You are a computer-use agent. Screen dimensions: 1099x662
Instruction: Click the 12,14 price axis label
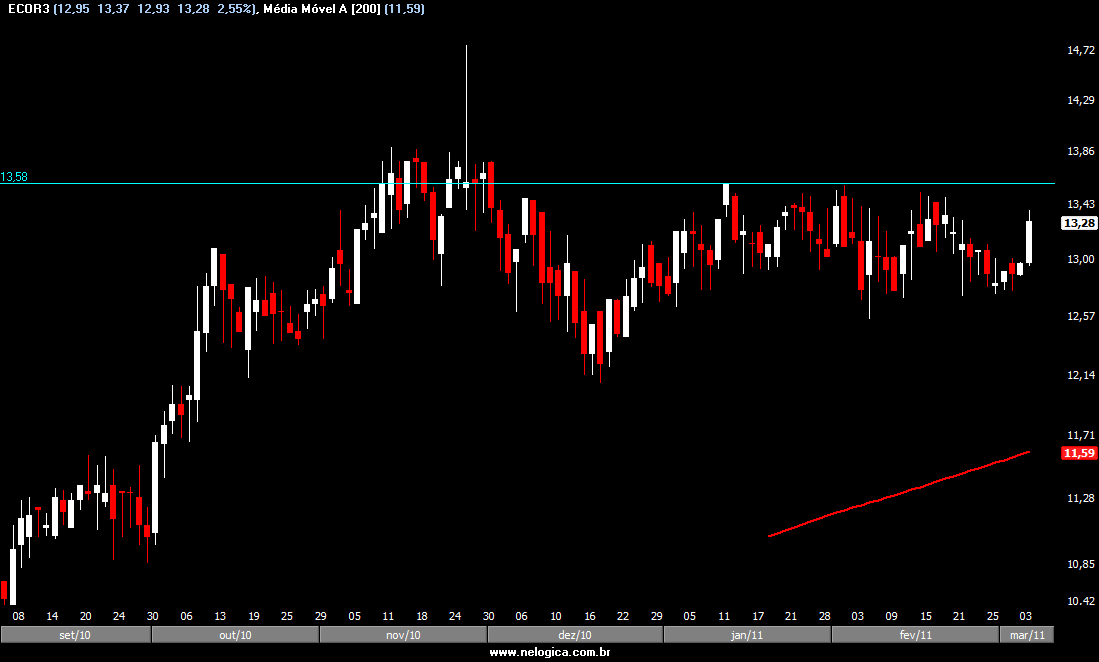click(1081, 375)
